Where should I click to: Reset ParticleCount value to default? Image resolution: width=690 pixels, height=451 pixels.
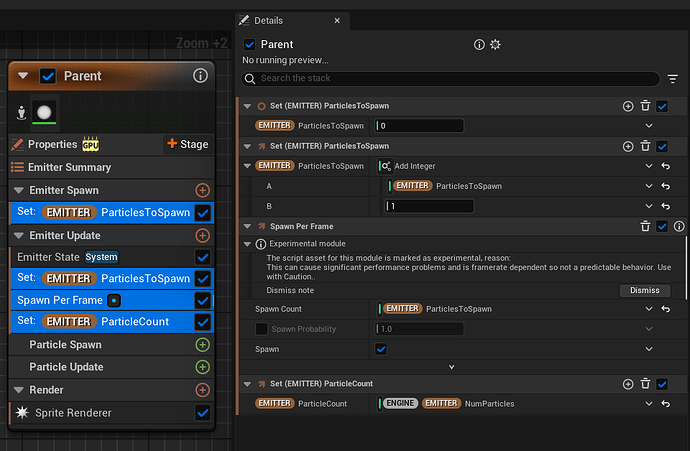tap(666, 403)
